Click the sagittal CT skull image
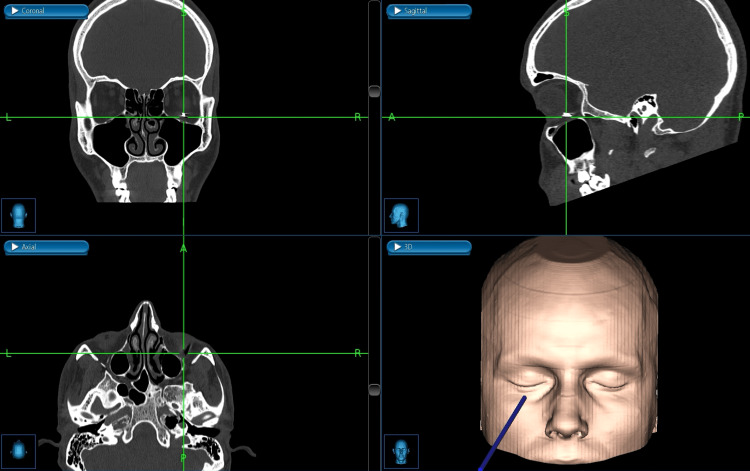Image resolution: width=750 pixels, height=471 pixels. [x=633, y=101]
